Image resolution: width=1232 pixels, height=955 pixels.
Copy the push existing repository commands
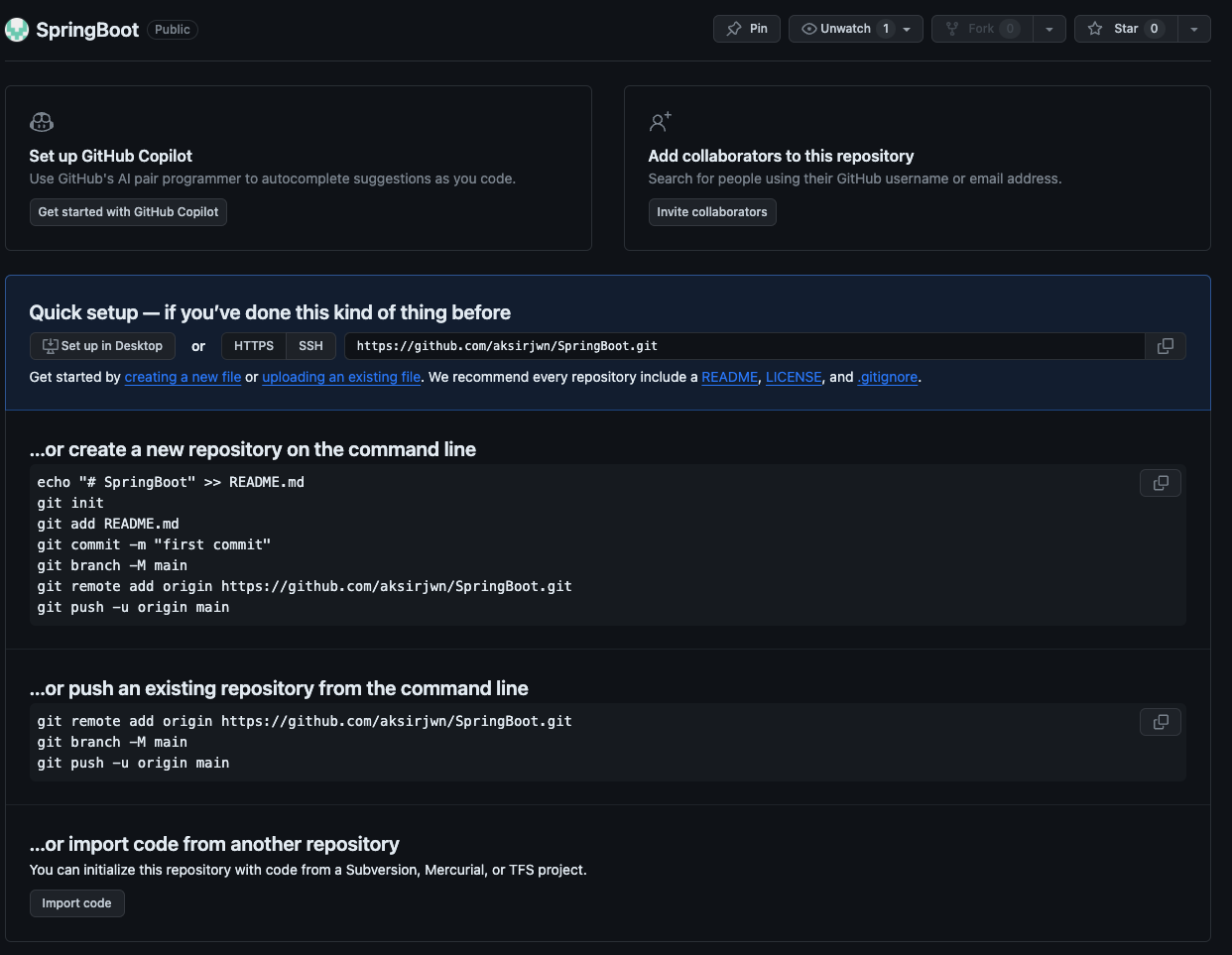click(x=1161, y=722)
